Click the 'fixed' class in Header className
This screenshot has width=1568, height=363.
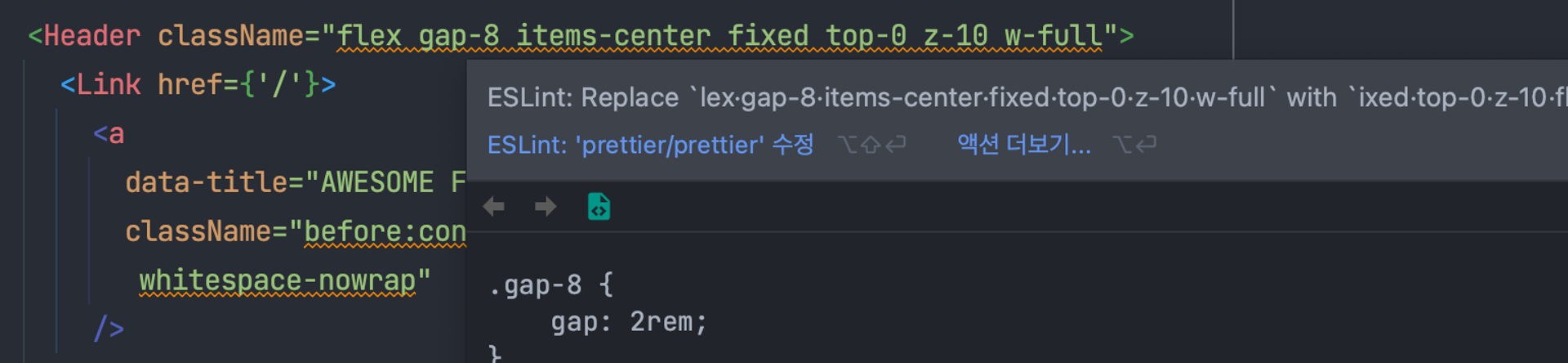768,36
